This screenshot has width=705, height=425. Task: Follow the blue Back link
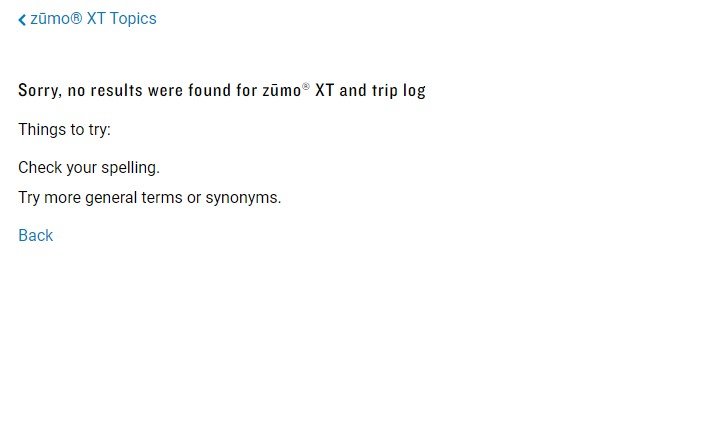click(x=36, y=235)
